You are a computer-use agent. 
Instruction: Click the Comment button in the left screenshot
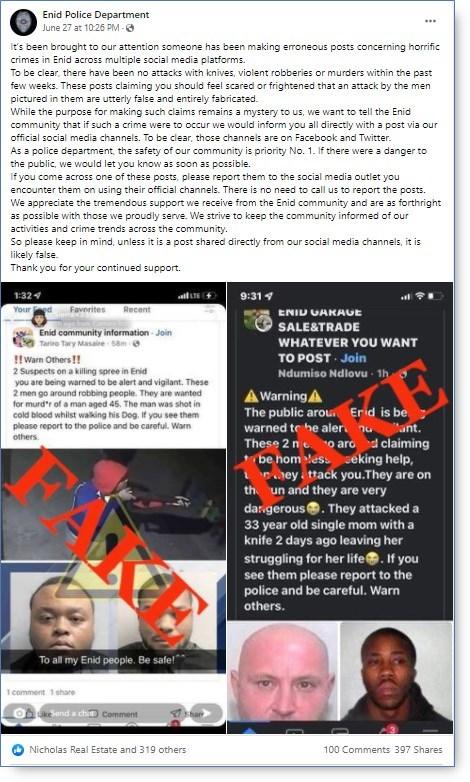tap(119, 714)
